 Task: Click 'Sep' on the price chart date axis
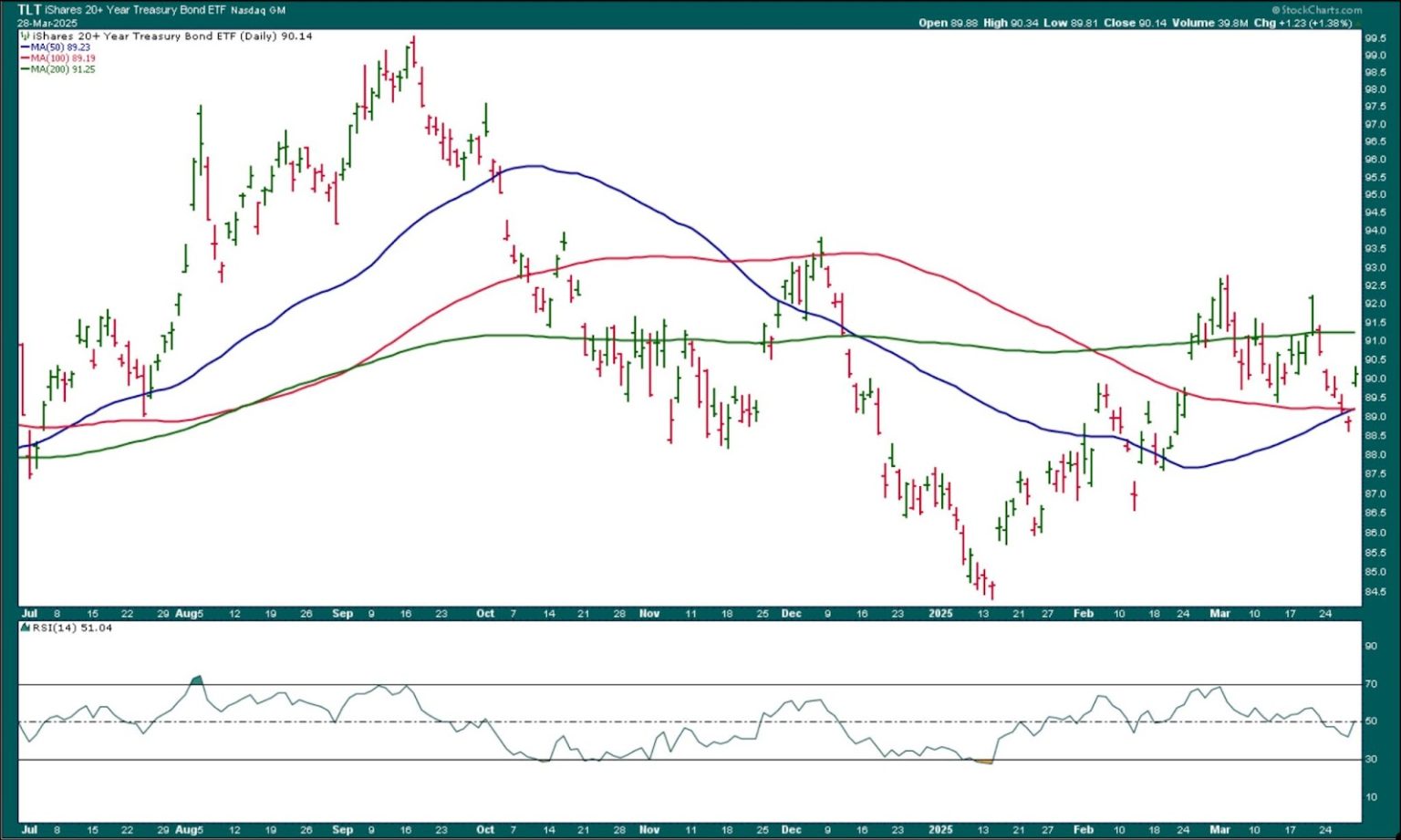342,614
